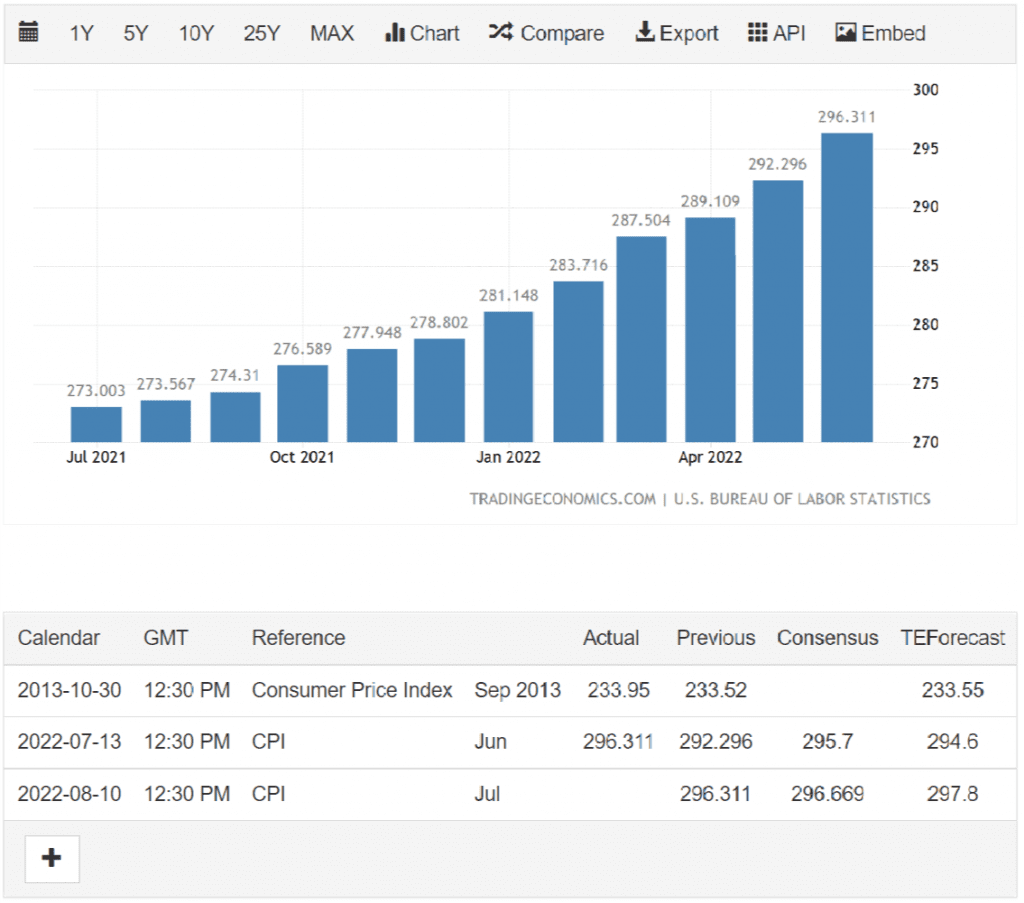The height and width of the screenshot is (903, 1024).
Task: Select the 281.148 bar in the chart
Action: (x=508, y=377)
